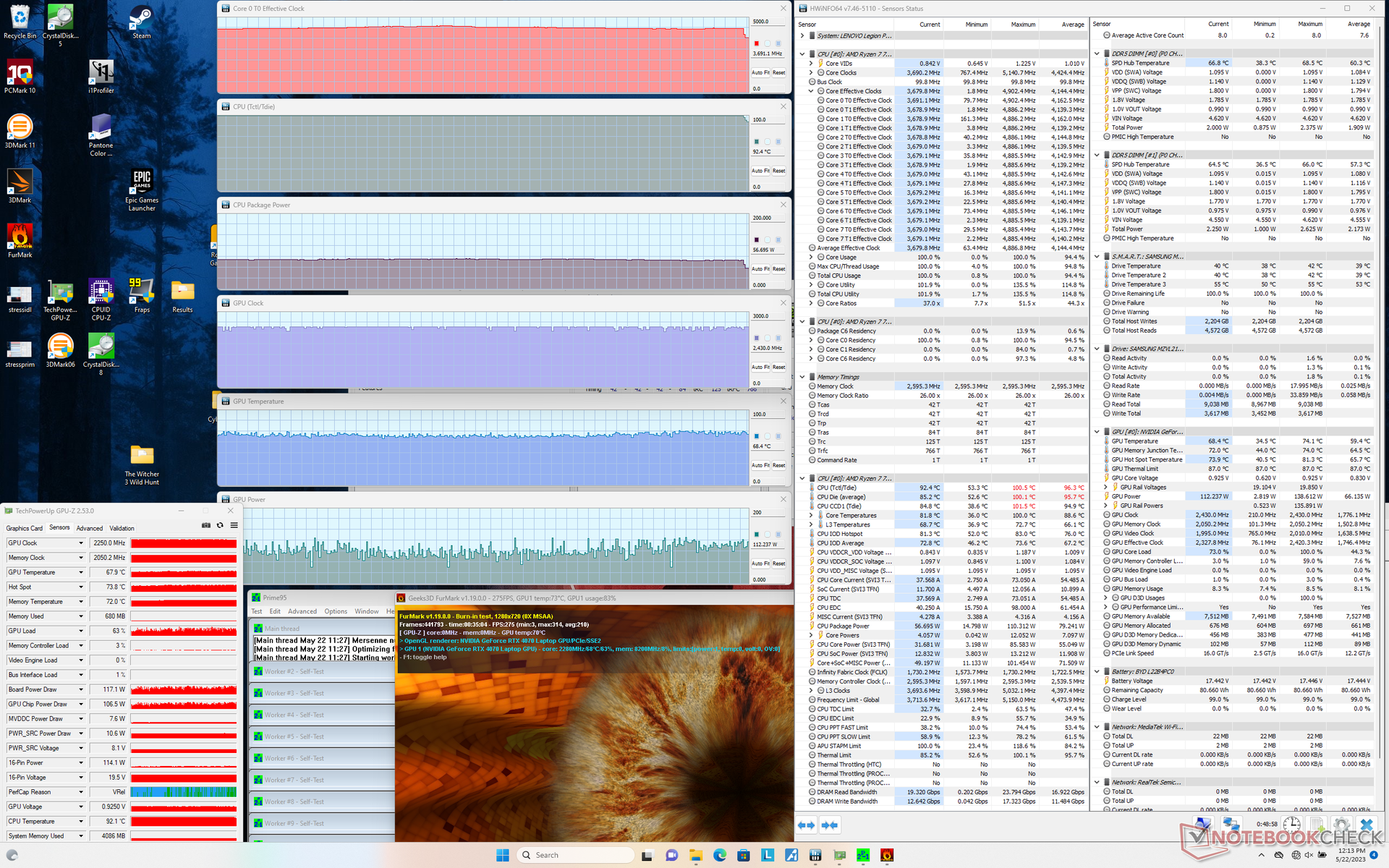
Task: Click Reset in GPU Temperature graph
Action: click(x=778, y=465)
